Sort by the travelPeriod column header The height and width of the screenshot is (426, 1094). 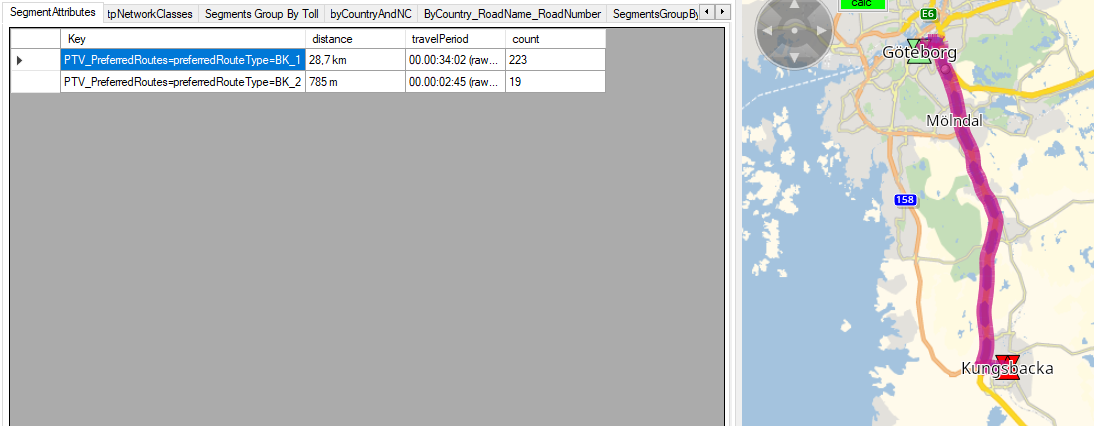455,38
